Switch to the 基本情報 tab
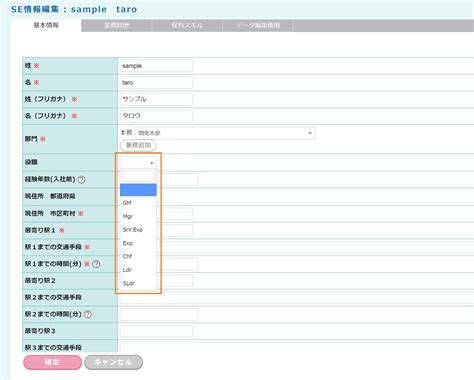The width and height of the screenshot is (474, 380). [46, 25]
